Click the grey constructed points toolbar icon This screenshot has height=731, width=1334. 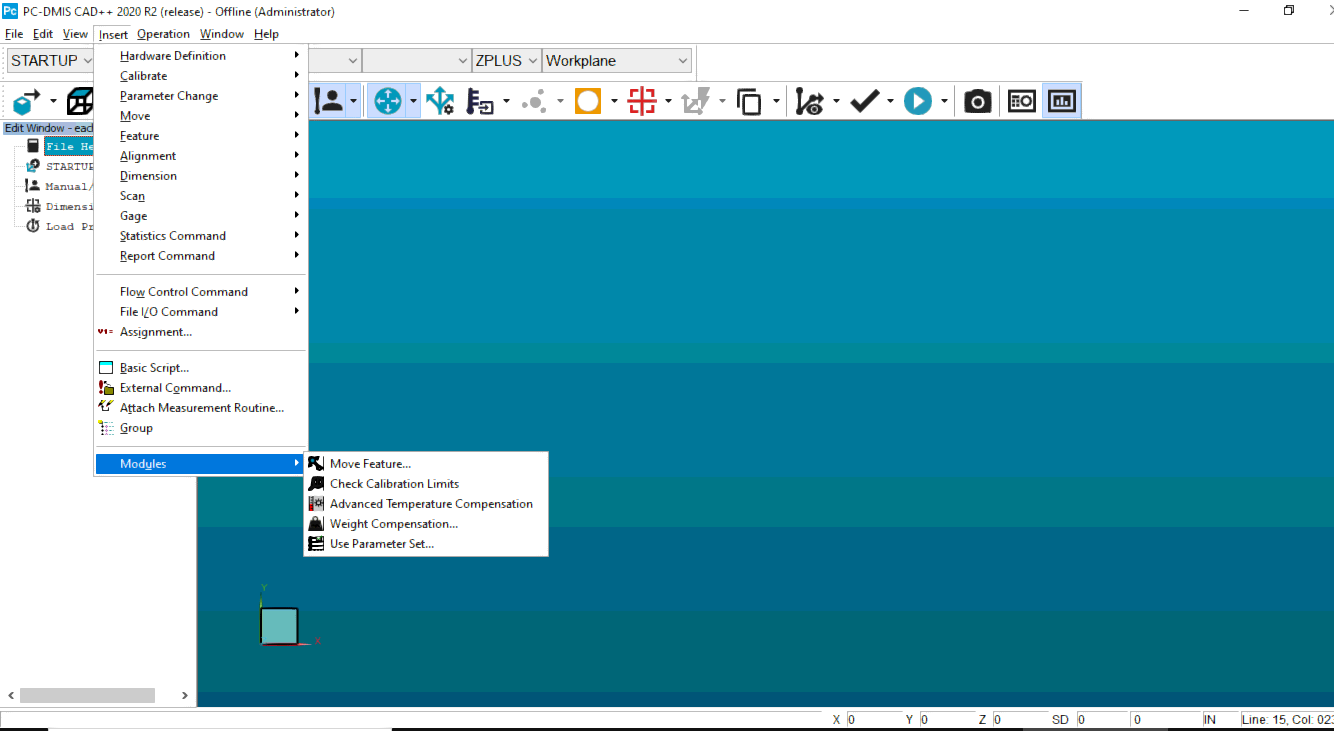click(x=534, y=101)
